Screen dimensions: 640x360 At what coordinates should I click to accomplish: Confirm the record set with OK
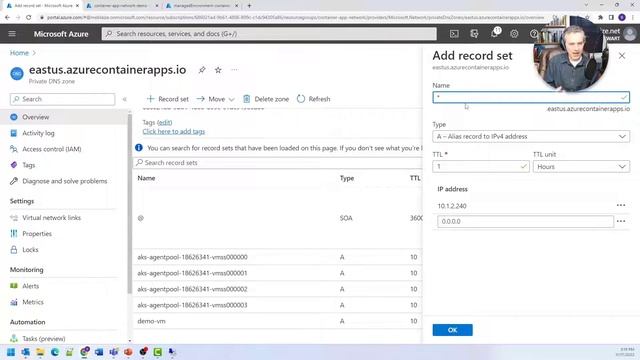[452, 330]
